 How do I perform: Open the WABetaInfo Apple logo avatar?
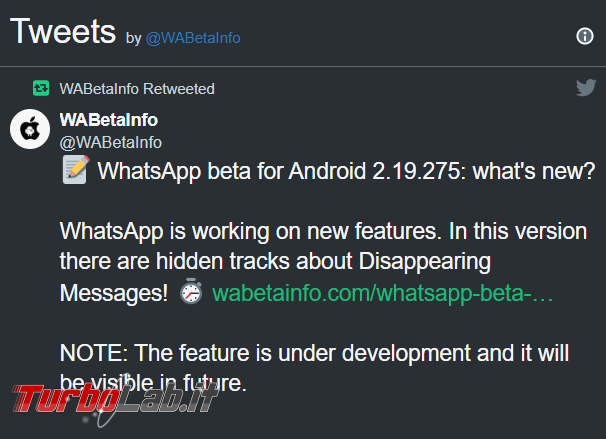30,129
